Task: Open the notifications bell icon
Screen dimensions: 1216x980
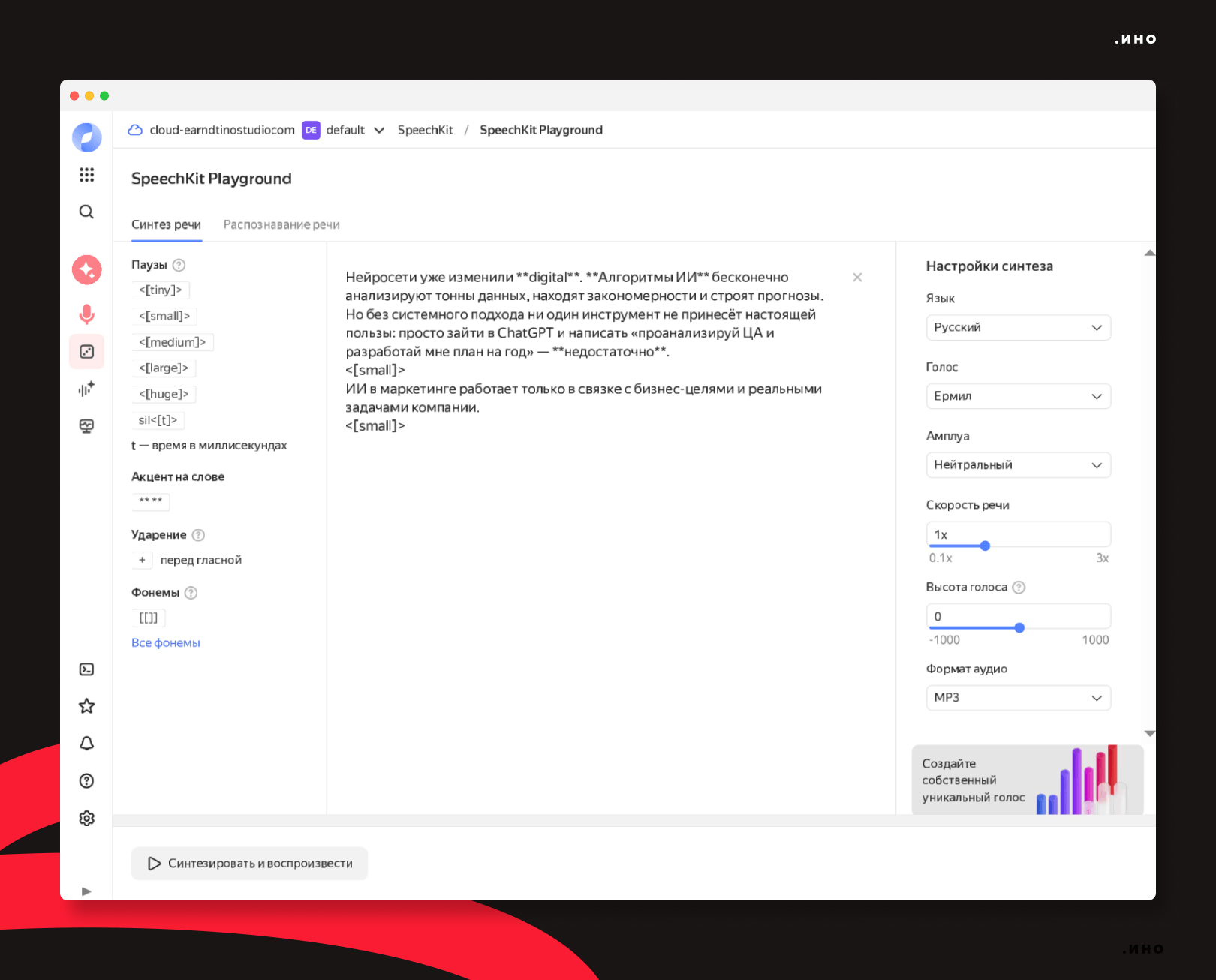Action: 87,744
